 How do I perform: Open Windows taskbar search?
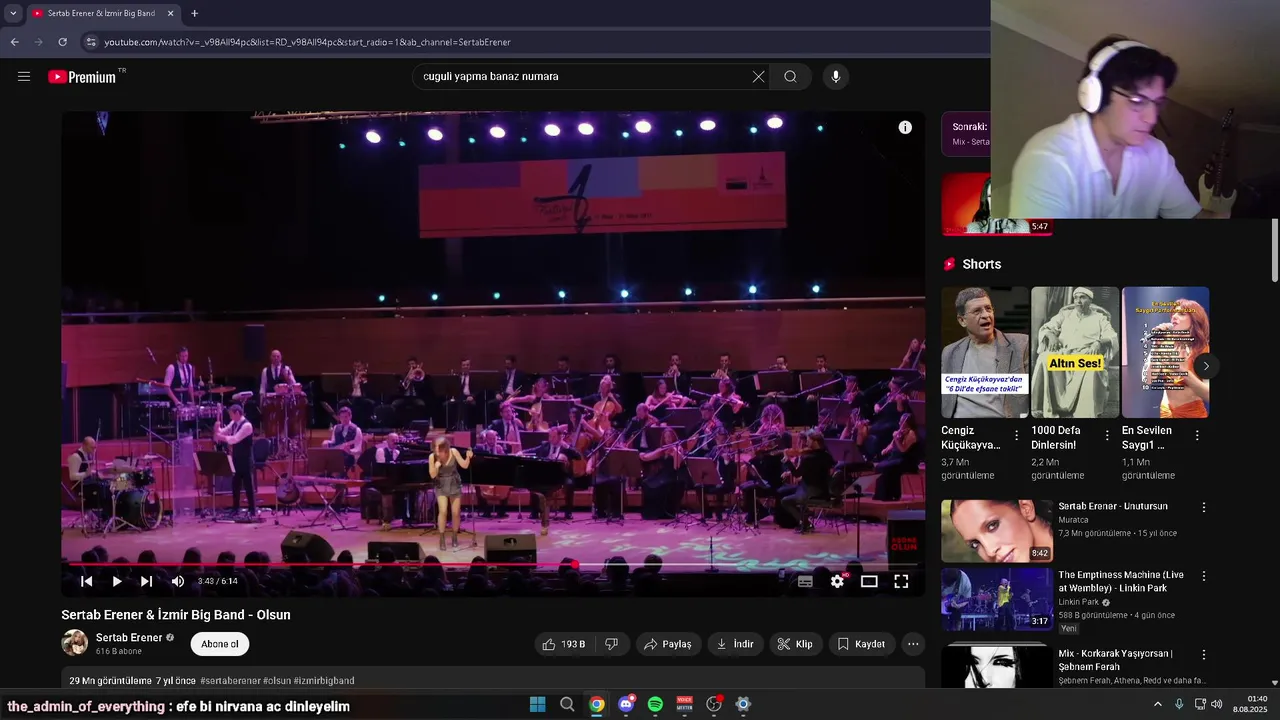click(567, 704)
